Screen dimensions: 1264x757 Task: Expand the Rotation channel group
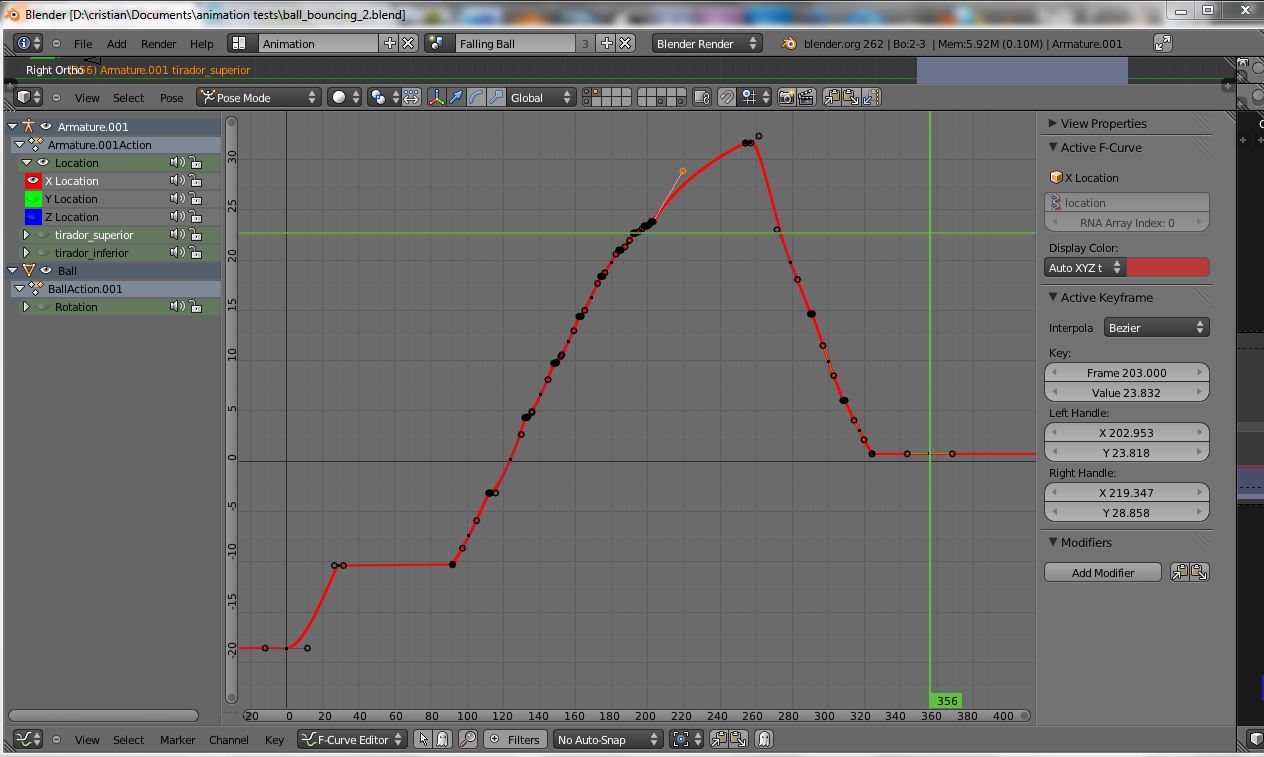coord(27,306)
